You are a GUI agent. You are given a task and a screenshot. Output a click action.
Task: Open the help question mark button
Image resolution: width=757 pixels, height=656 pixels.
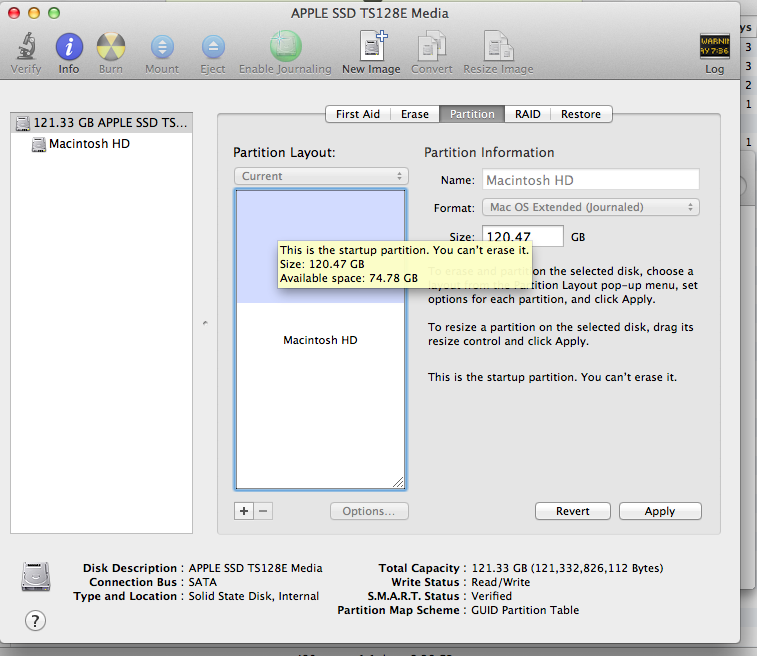click(35, 620)
